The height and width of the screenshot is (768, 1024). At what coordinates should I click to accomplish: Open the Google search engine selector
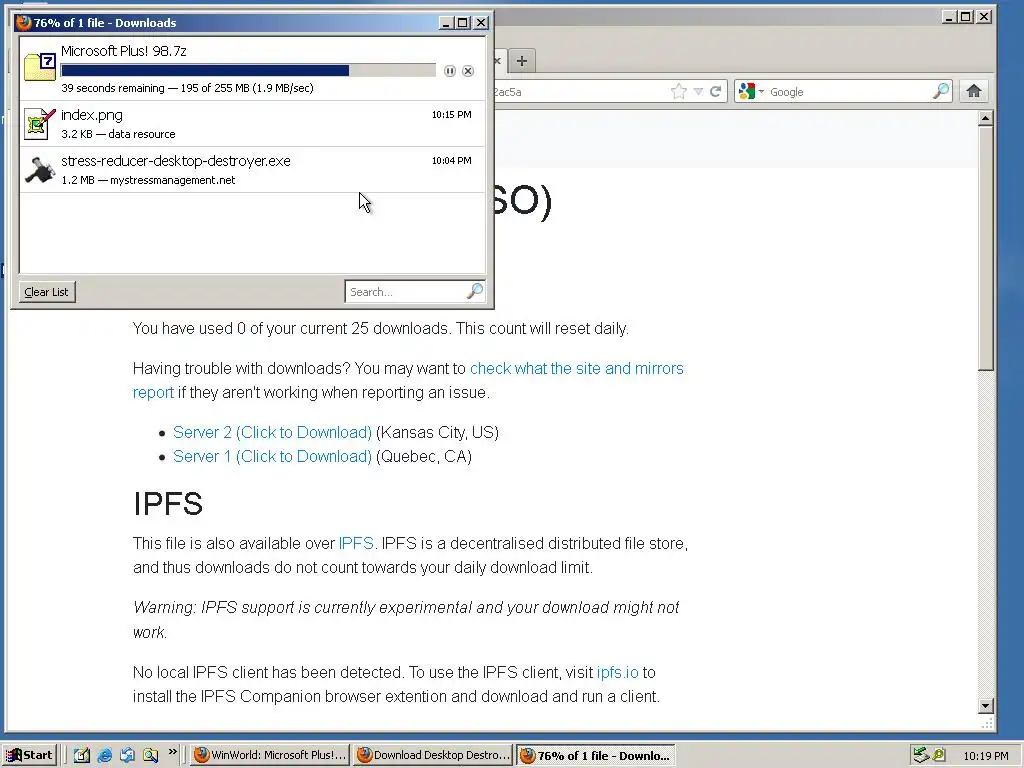click(750, 91)
